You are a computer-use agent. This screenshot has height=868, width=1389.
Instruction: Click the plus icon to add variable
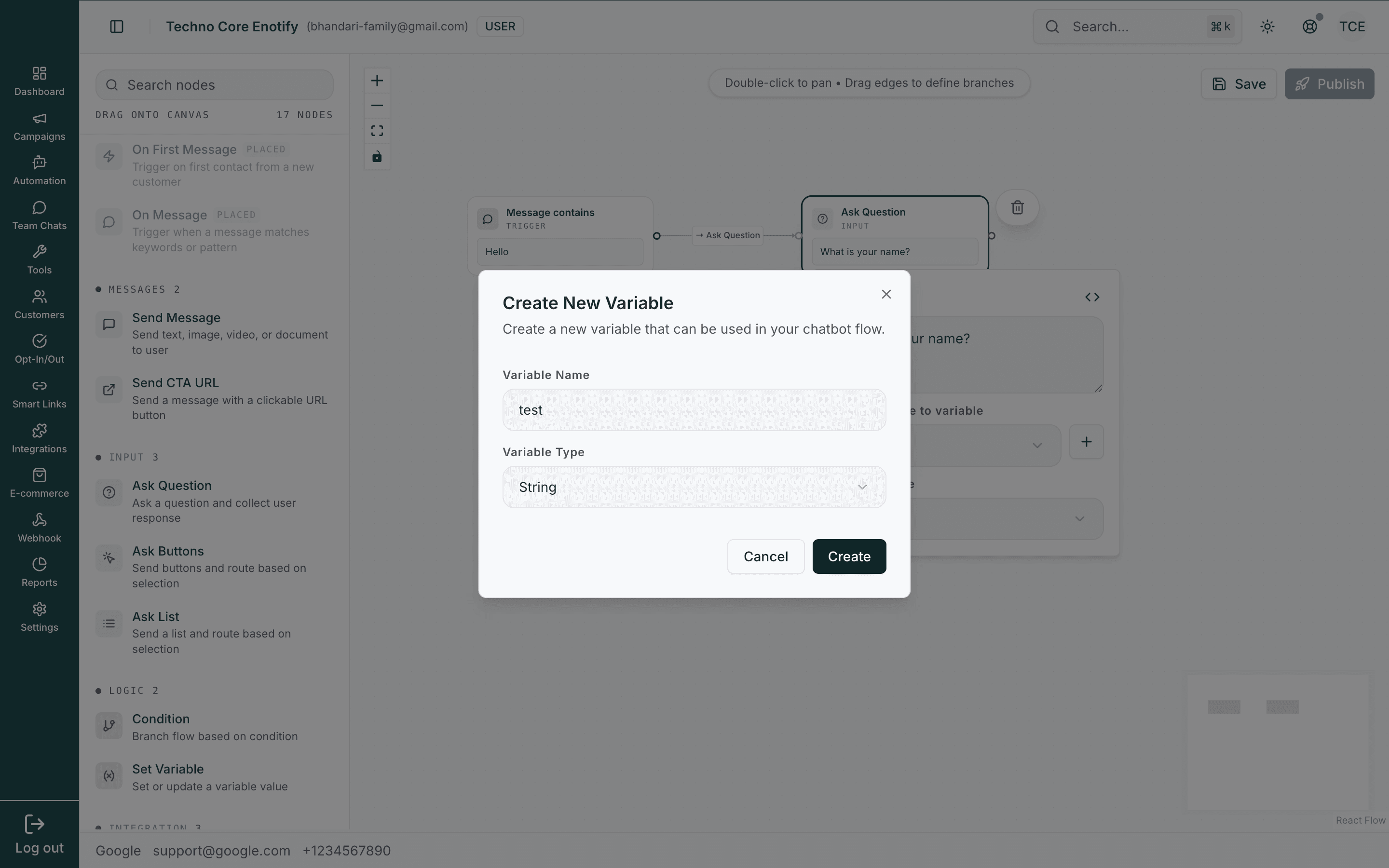coord(1086,441)
